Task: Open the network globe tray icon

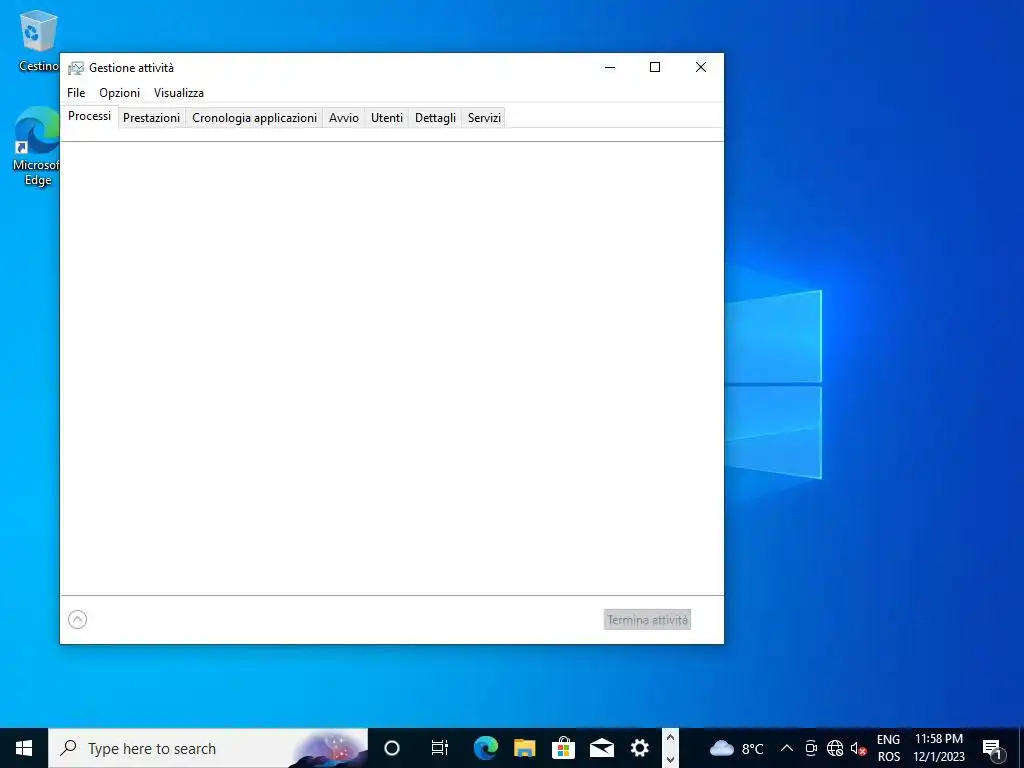Action: point(835,748)
